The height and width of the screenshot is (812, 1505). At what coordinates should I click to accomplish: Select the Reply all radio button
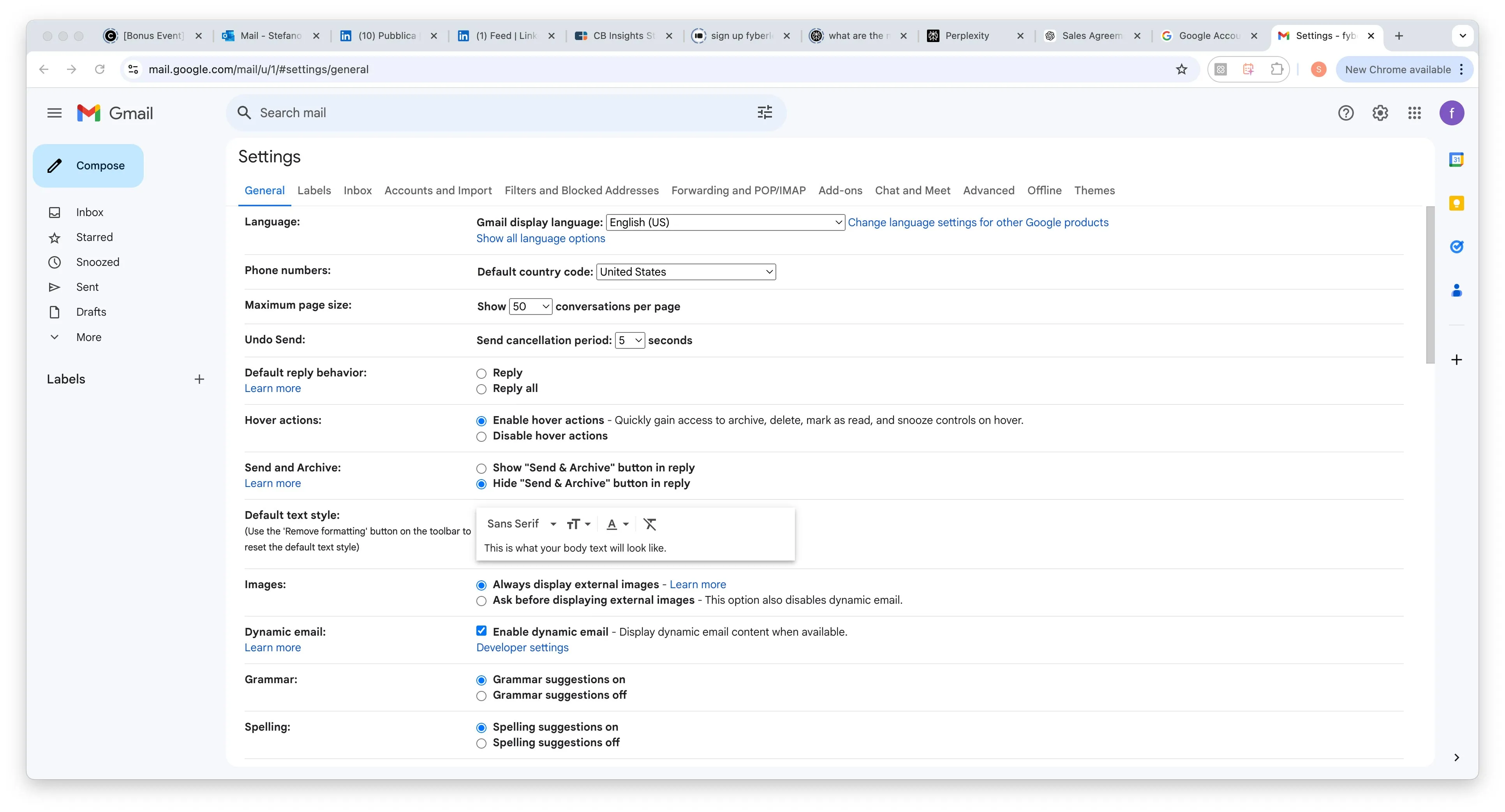pyautogui.click(x=481, y=389)
